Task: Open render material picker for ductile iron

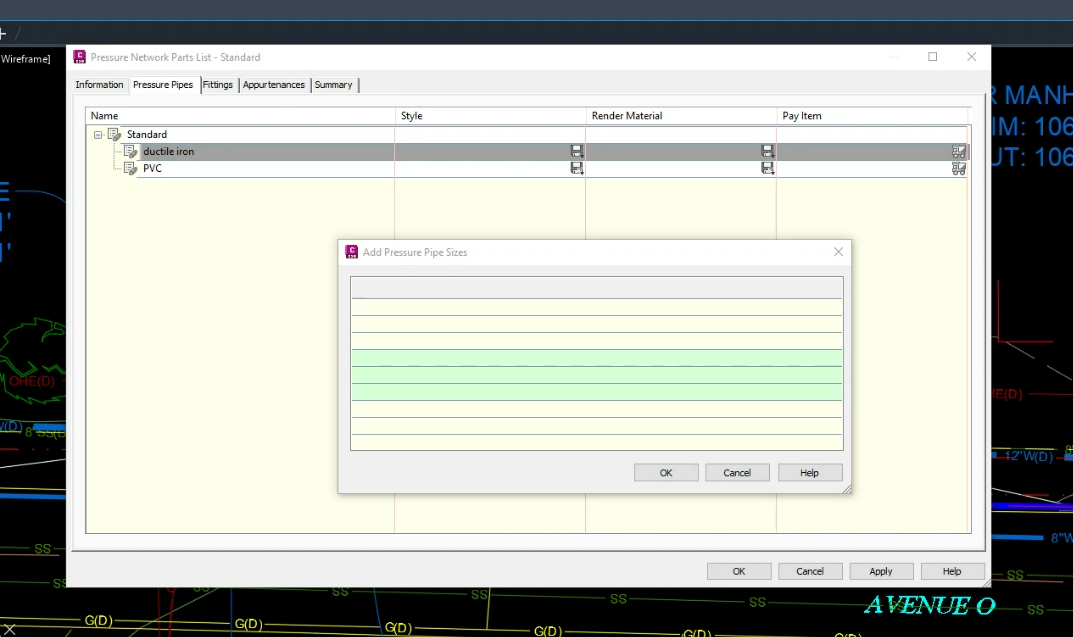Action: tap(768, 151)
